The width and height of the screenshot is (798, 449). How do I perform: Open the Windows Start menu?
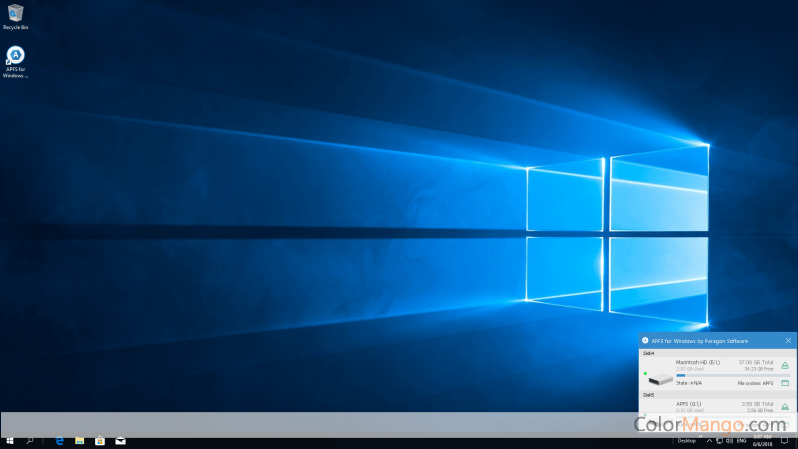click(x=10, y=440)
